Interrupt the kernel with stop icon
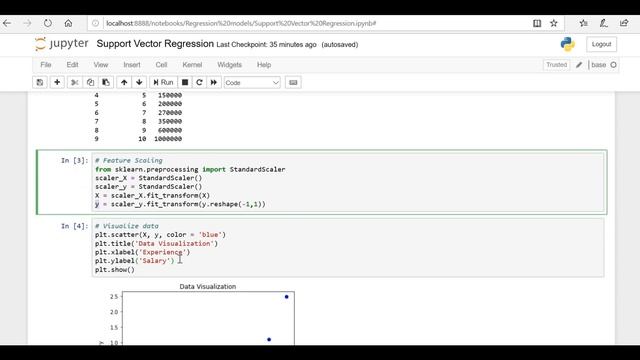Image resolution: width=640 pixels, height=360 pixels. click(x=185, y=82)
